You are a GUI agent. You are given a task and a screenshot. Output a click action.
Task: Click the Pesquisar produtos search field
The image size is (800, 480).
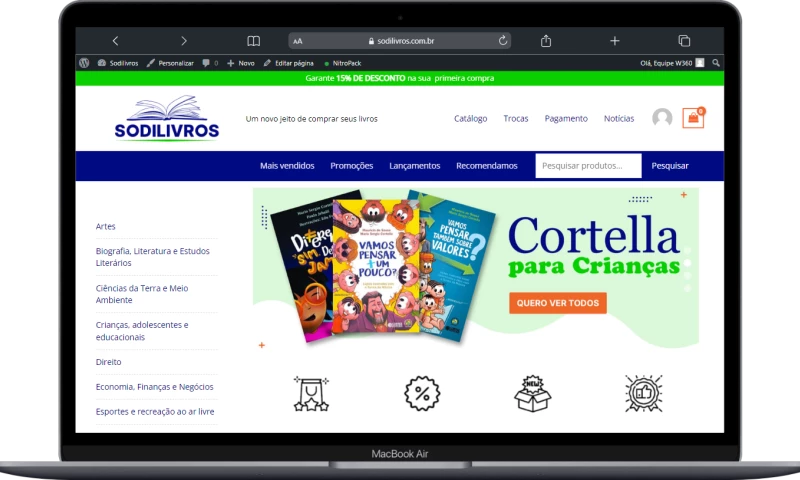tap(588, 166)
